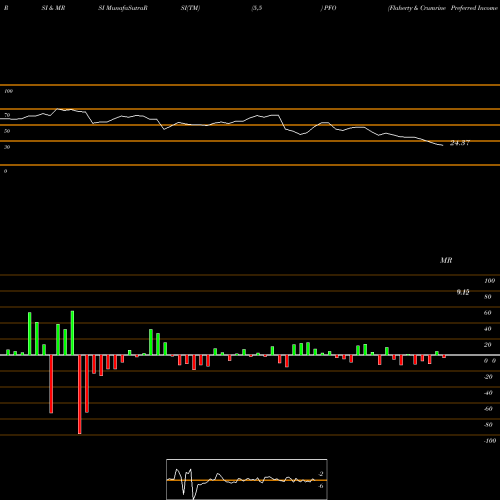500x500 pixels.
Task: Open the mini MR overview chart thumbnail
Action: (247, 479)
